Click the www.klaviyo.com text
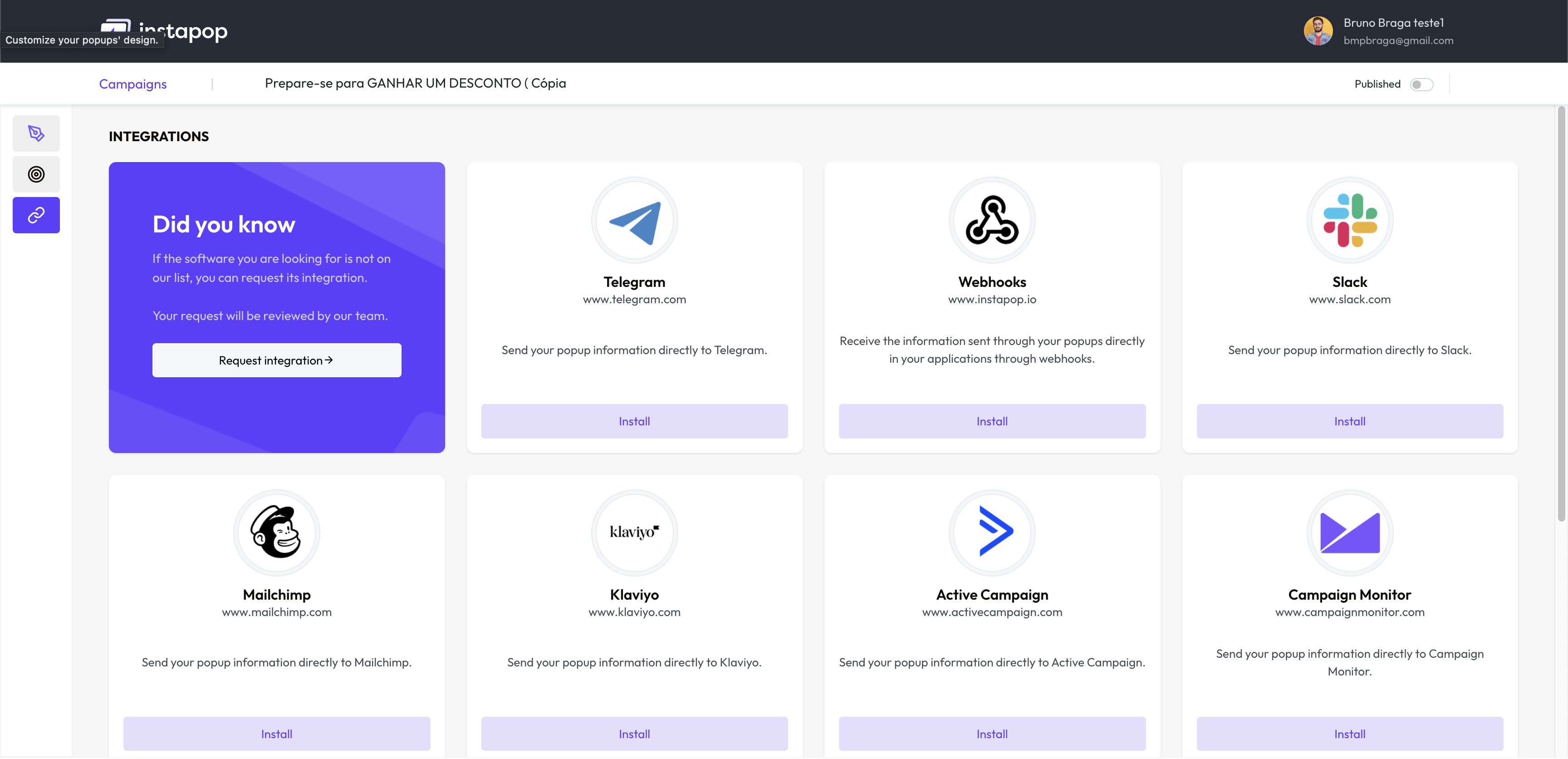This screenshot has height=759, width=1568. tap(634, 611)
